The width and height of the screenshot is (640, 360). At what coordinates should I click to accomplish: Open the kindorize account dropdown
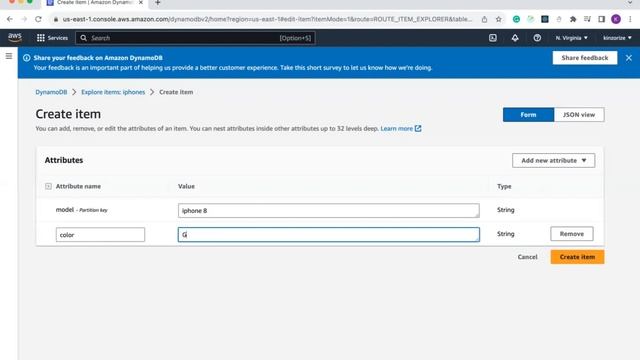click(617, 38)
